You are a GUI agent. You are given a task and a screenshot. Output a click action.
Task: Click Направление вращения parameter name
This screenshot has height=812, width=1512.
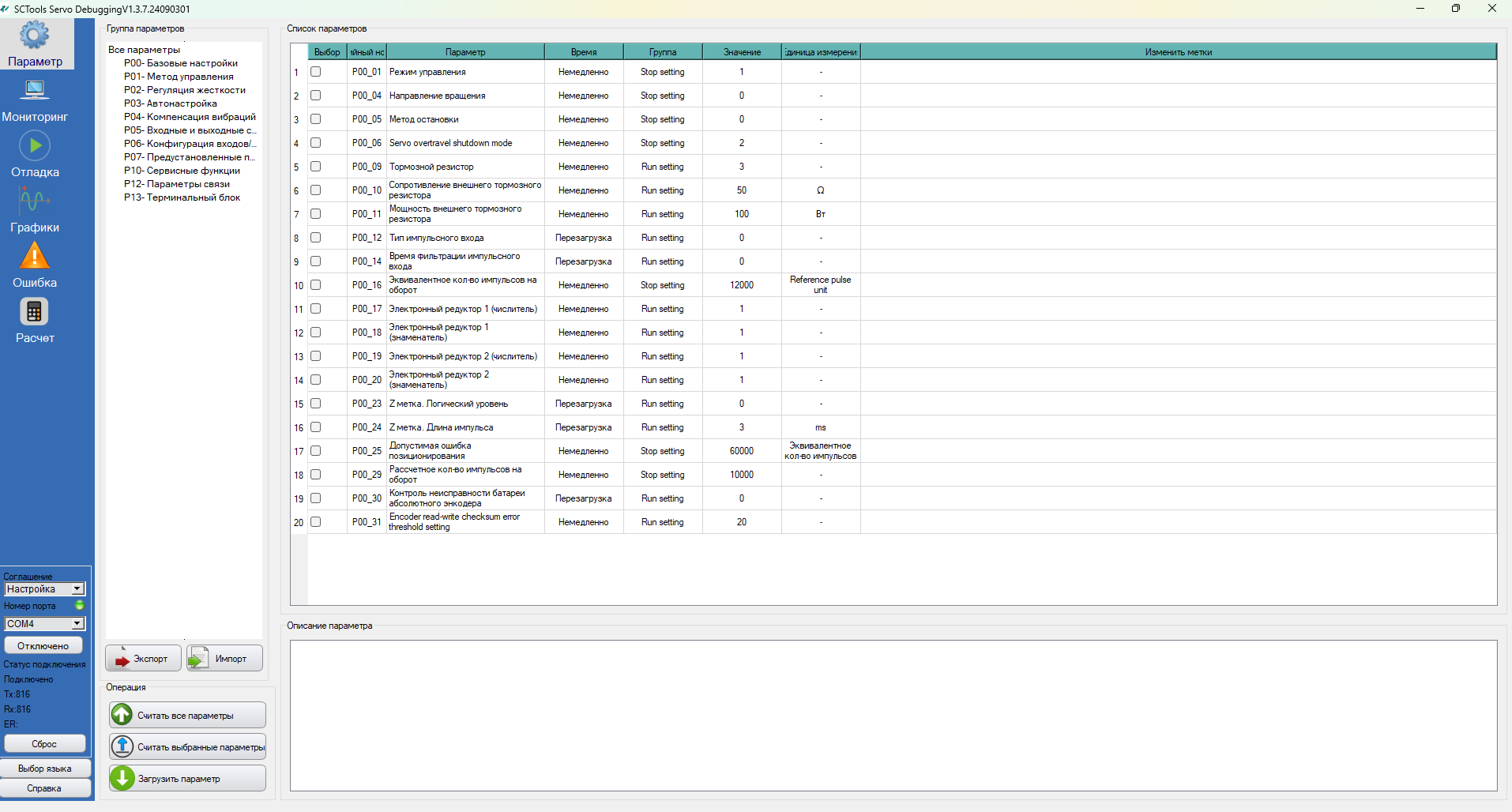(437, 96)
